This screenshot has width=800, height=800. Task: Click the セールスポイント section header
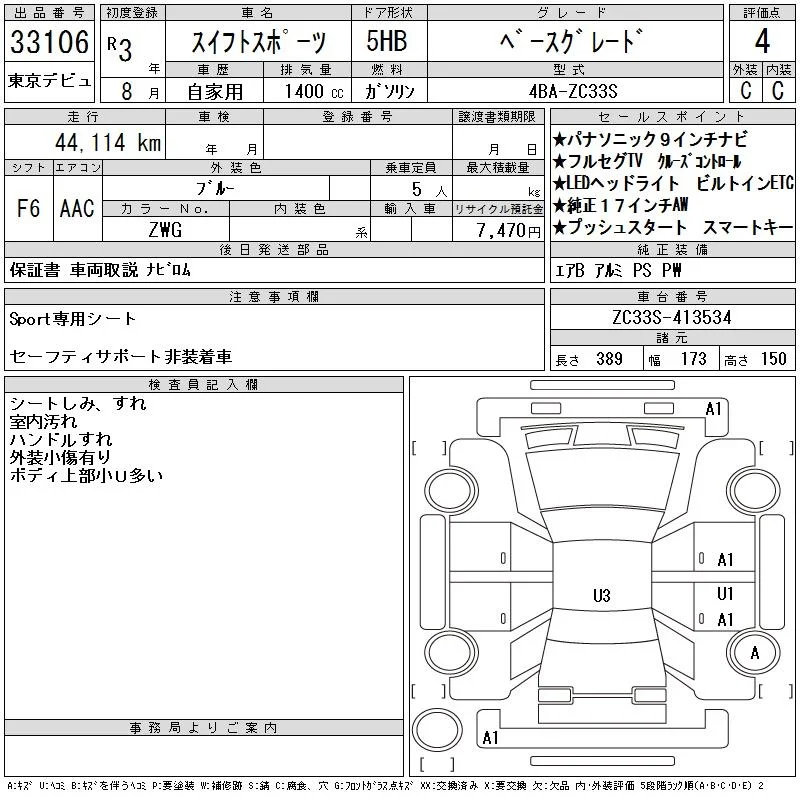tap(672, 117)
